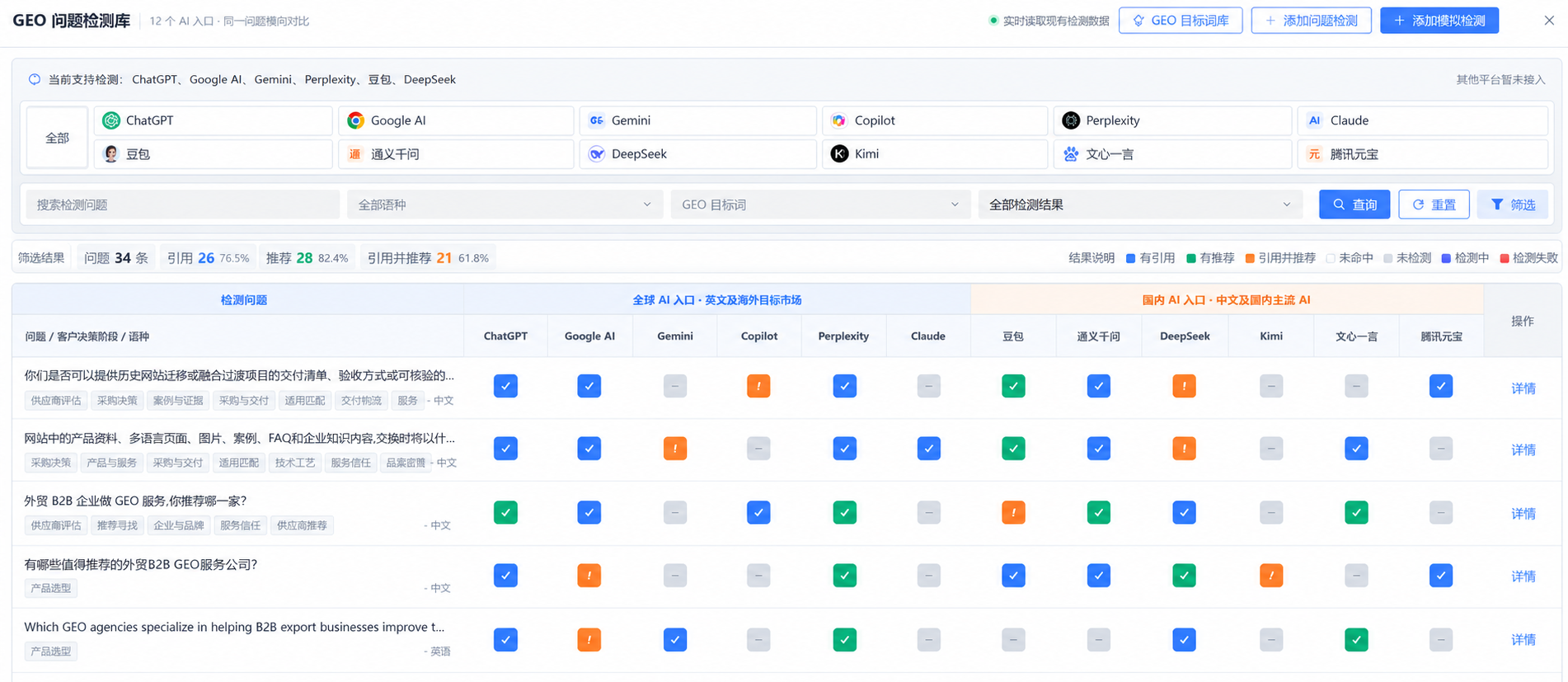Open 详情 for the 网站中的产品资料 row
Viewport: 1568px width, 682px height.
pyautogui.click(x=1523, y=450)
